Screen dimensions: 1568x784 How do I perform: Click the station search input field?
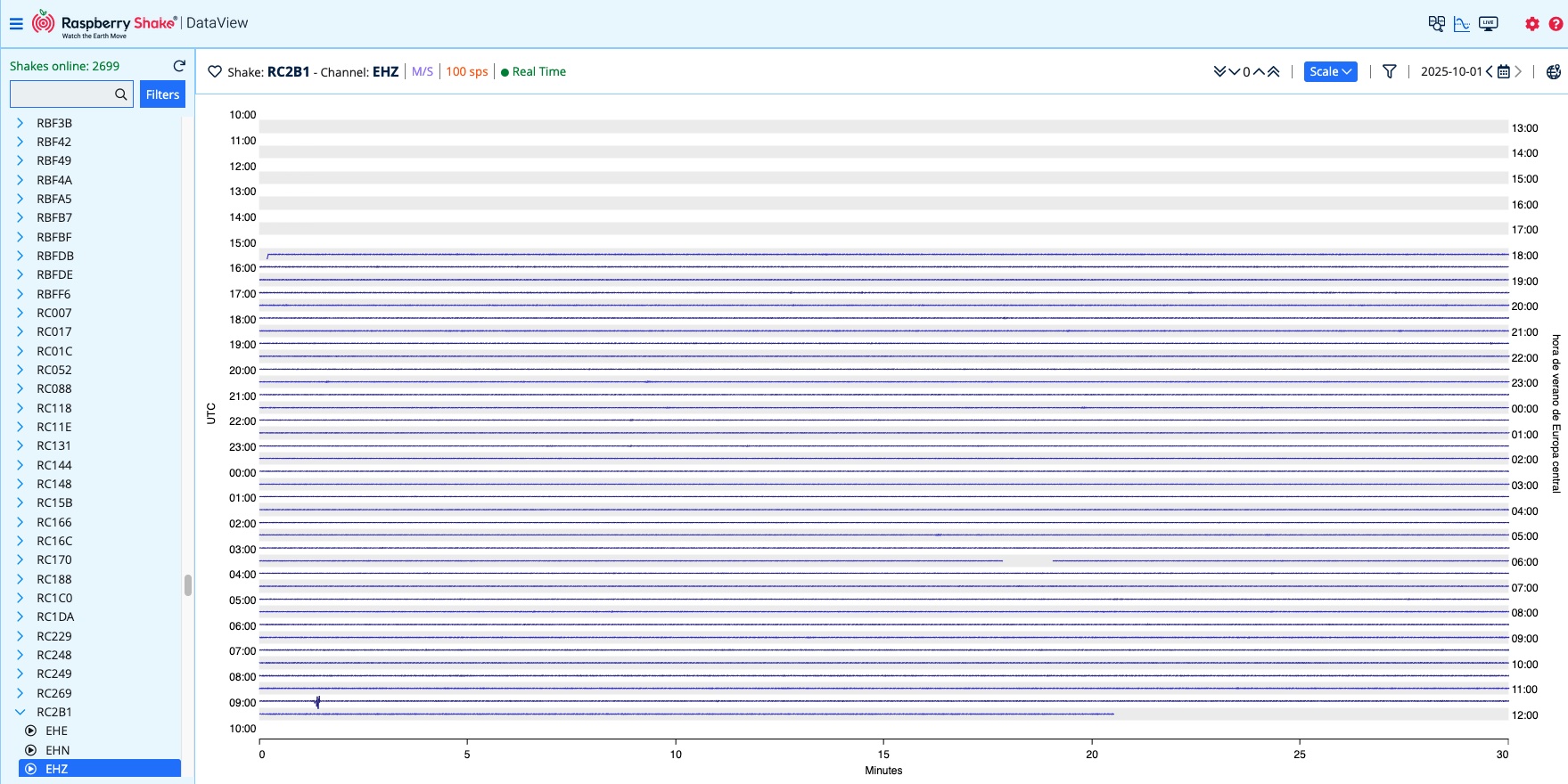click(62, 94)
